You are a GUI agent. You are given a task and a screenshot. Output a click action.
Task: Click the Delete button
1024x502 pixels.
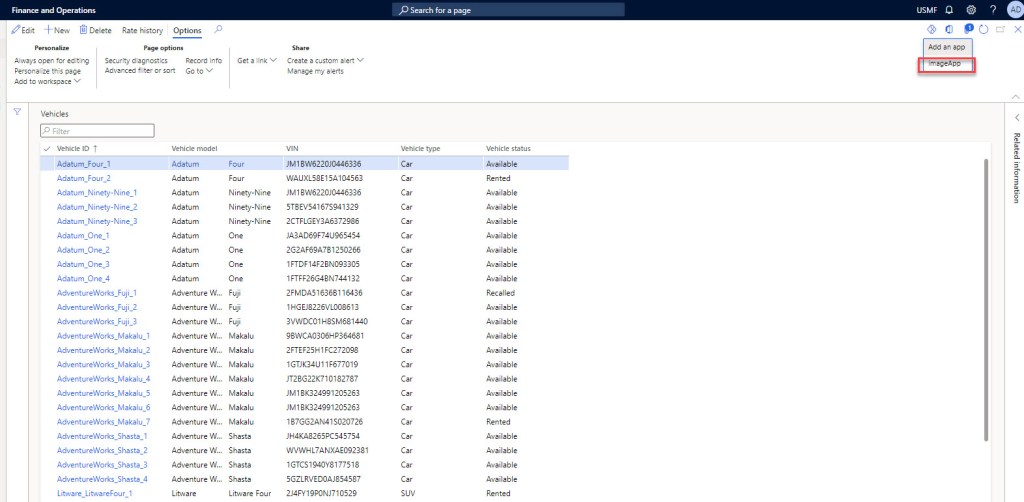pos(95,30)
